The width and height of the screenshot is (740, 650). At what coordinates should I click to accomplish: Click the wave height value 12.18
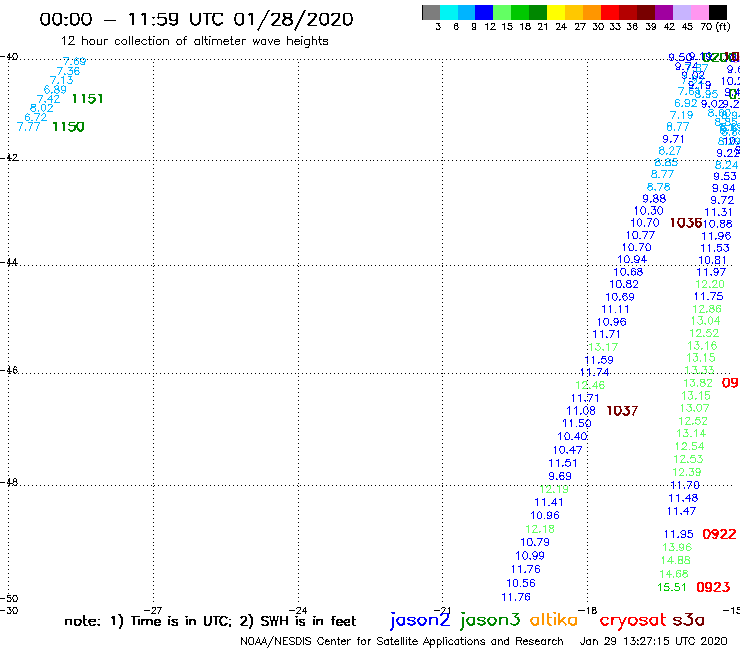coord(540,529)
